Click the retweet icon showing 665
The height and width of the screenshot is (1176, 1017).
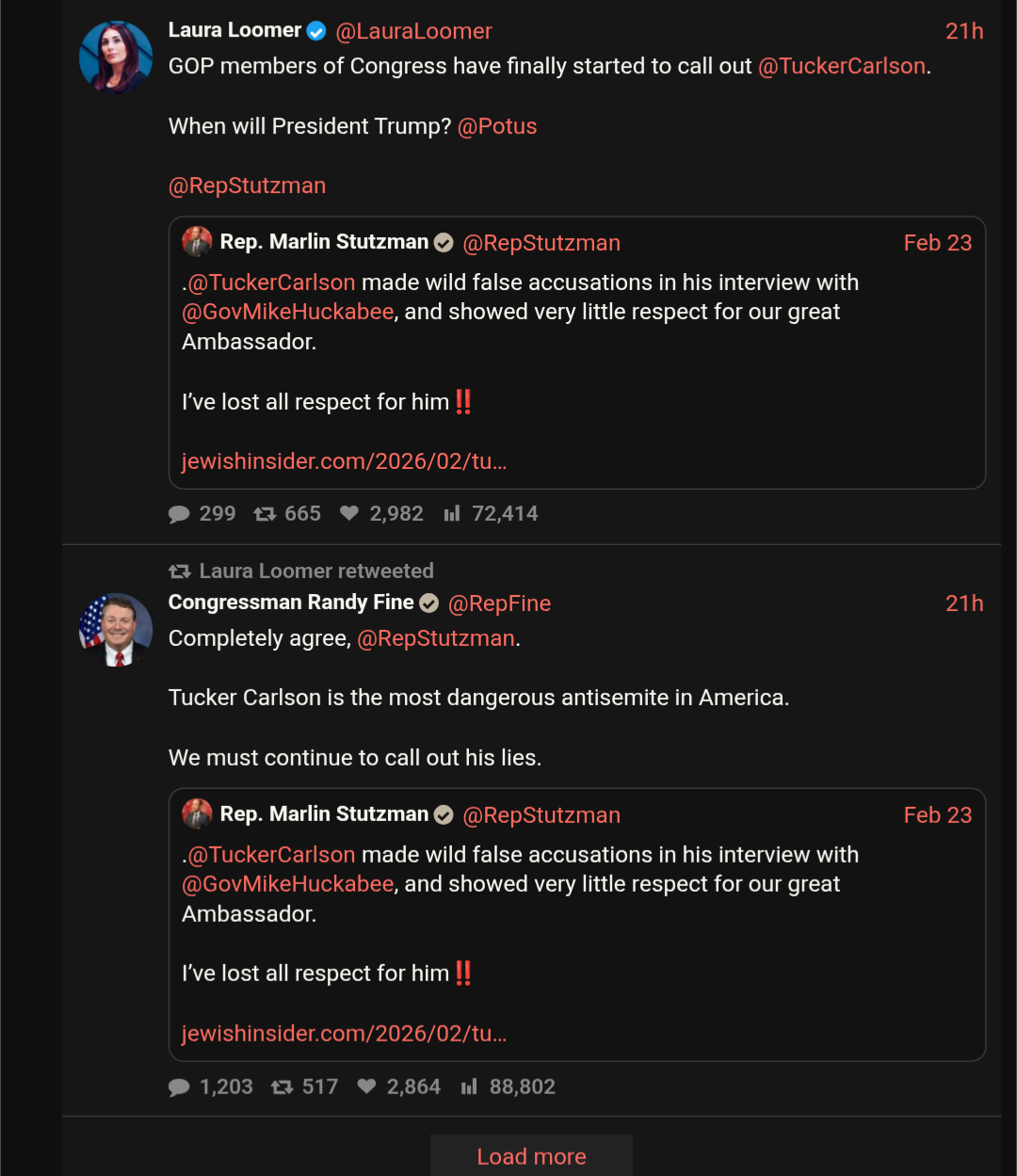point(265,514)
